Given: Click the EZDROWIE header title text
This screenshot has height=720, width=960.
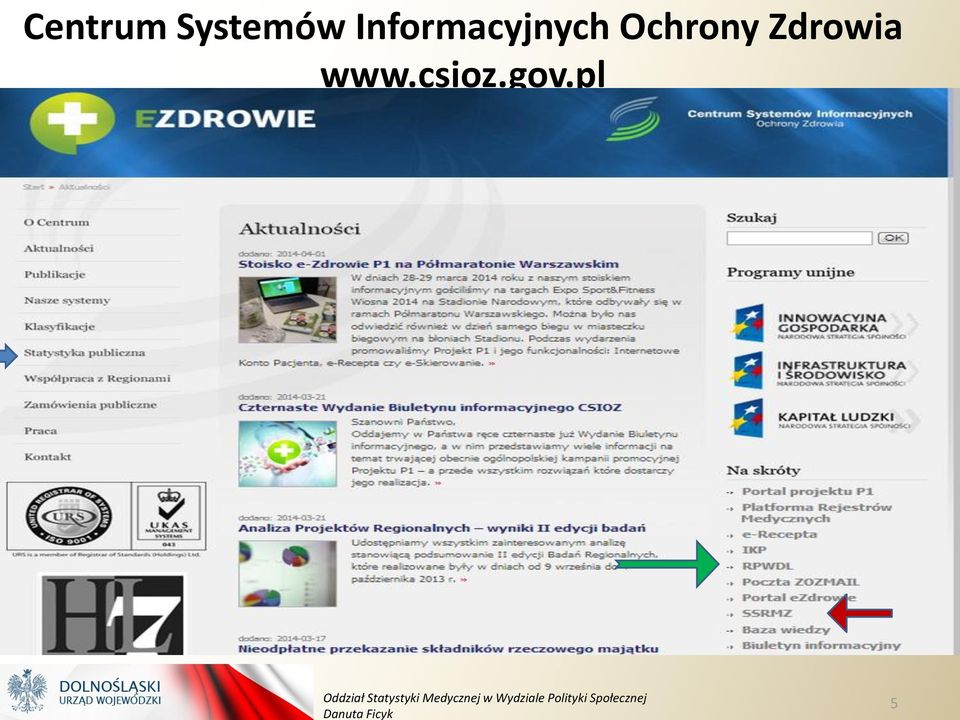Looking at the screenshot, I should pyautogui.click(x=225, y=119).
